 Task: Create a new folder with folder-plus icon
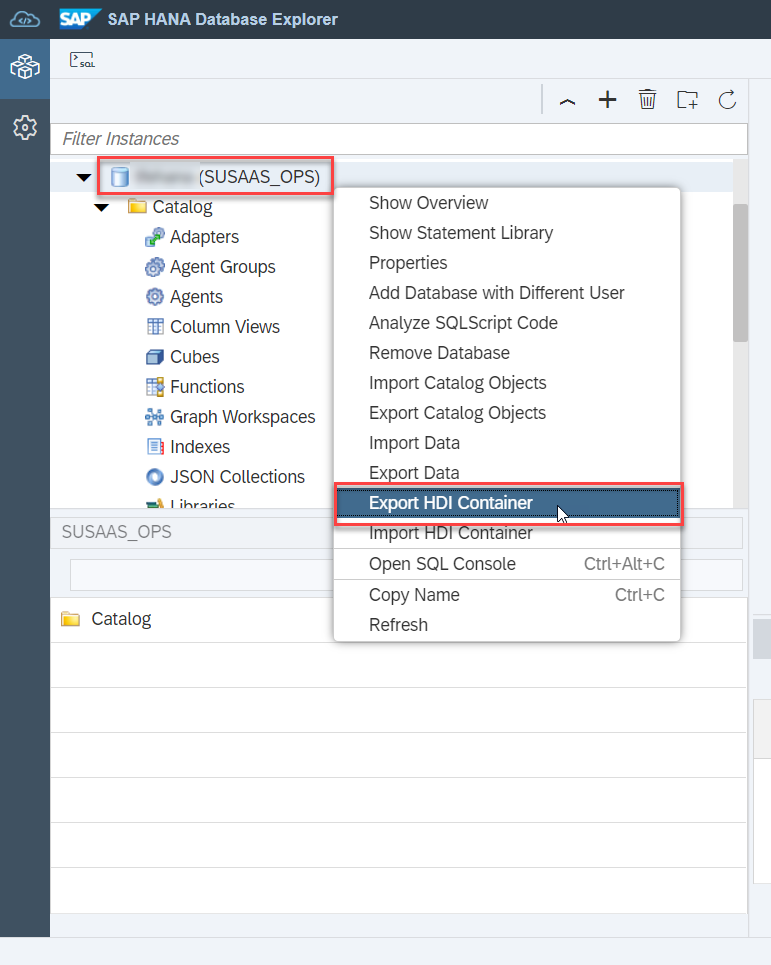coord(687,100)
